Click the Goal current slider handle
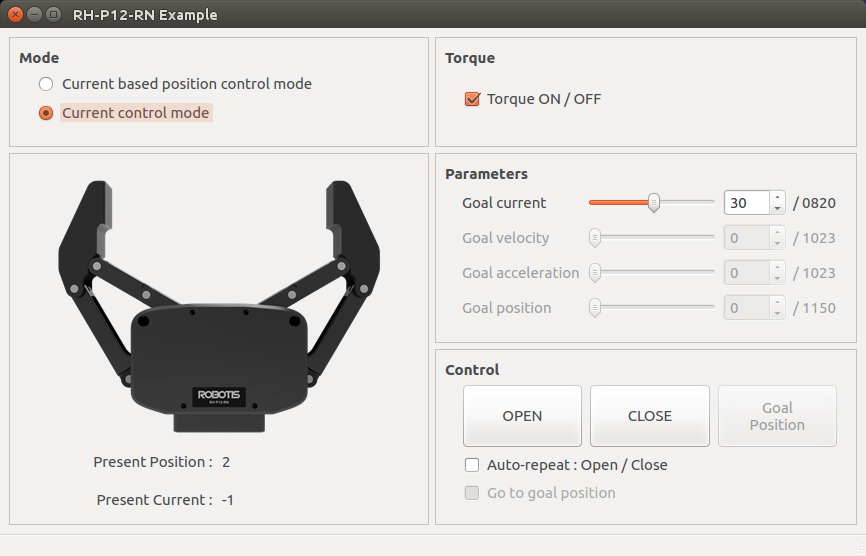Viewport: 866px width, 556px height. (654, 203)
